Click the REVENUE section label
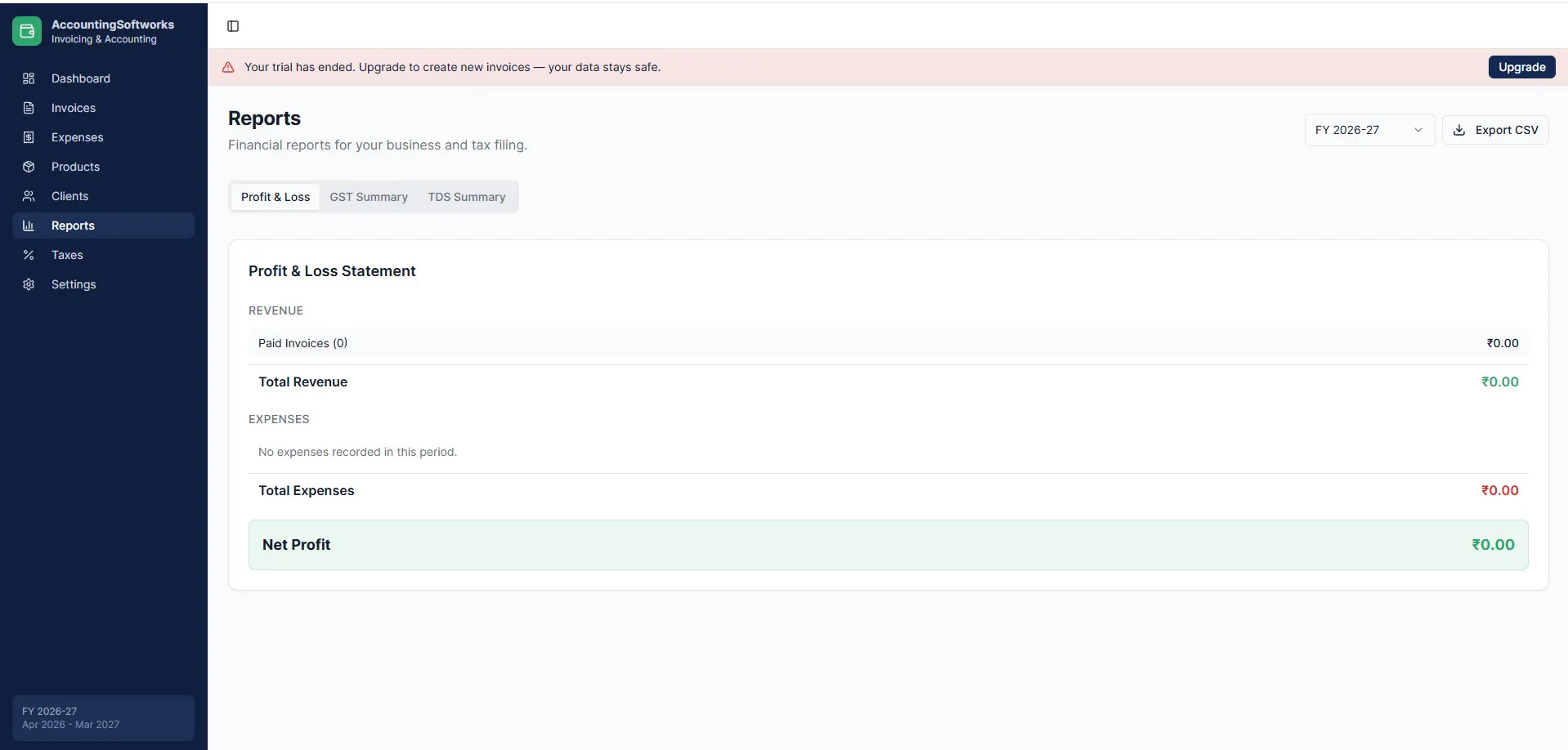Viewport: 1568px width, 750px height. point(276,310)
